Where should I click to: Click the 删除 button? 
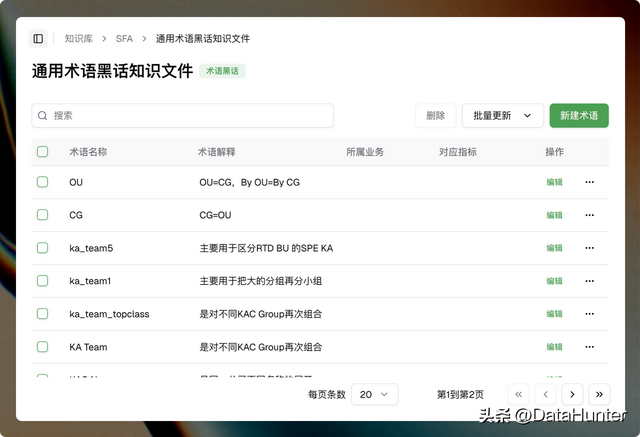pyautogui.click(x=436, y=115)
